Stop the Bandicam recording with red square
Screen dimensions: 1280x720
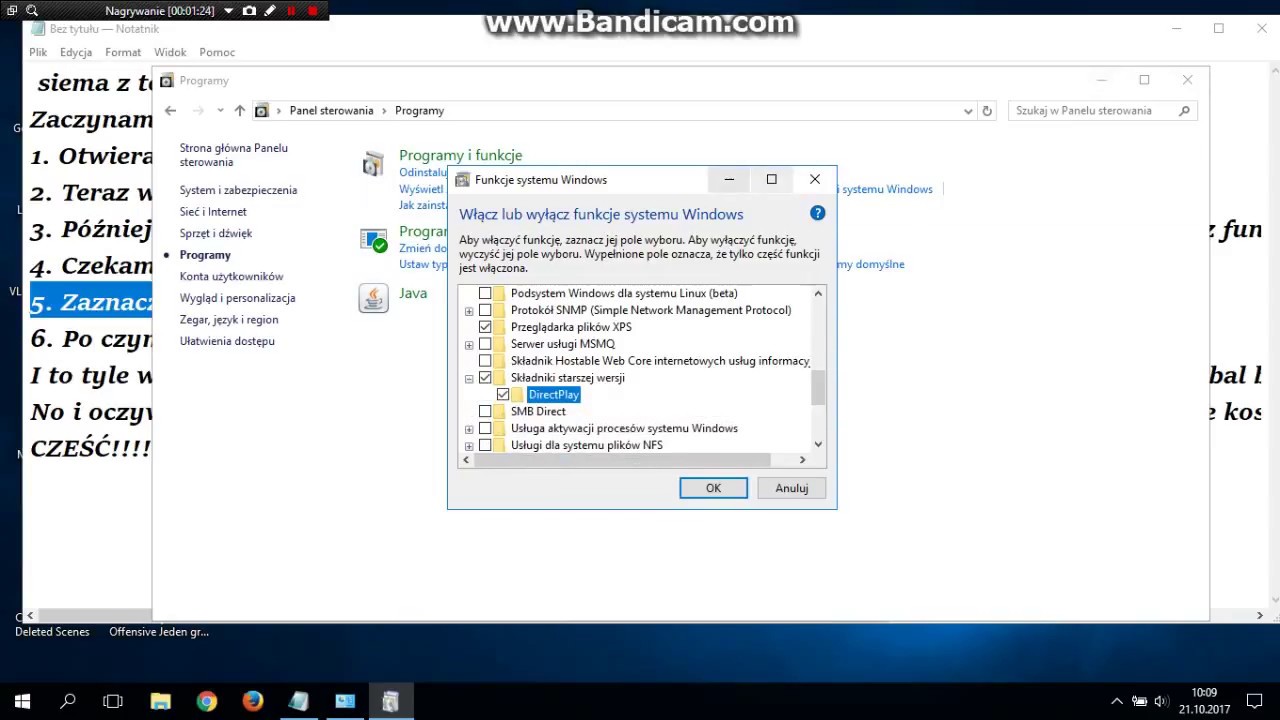point(312,11)
